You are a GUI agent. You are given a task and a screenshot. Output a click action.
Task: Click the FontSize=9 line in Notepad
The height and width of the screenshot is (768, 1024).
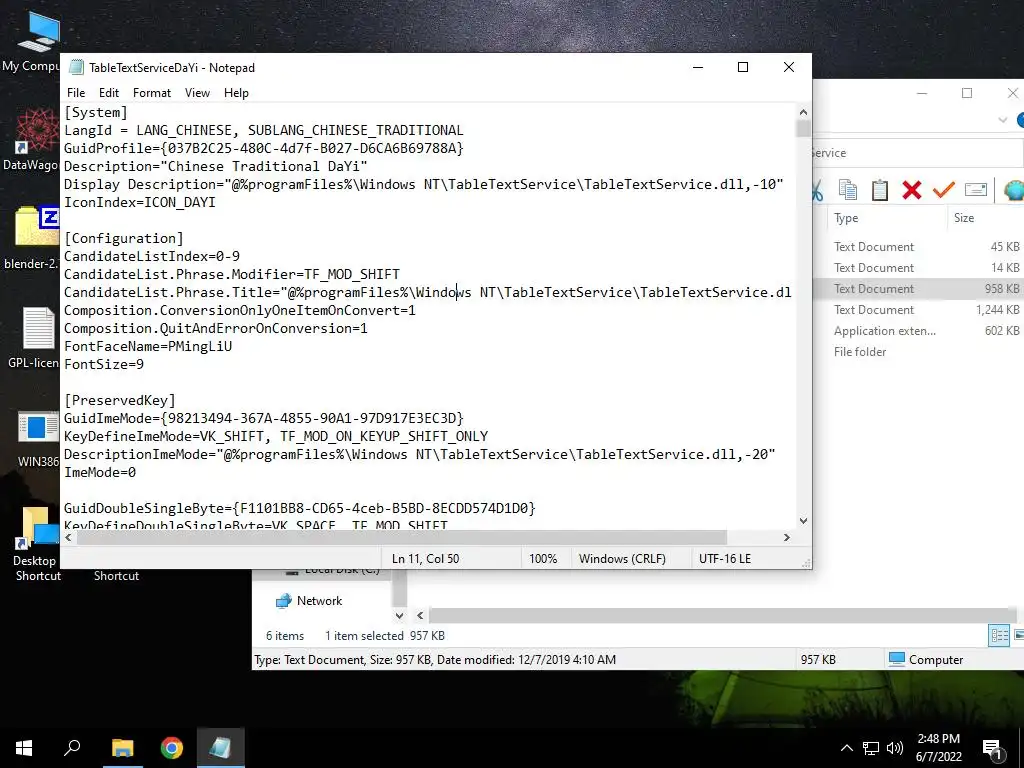point(104,364)
